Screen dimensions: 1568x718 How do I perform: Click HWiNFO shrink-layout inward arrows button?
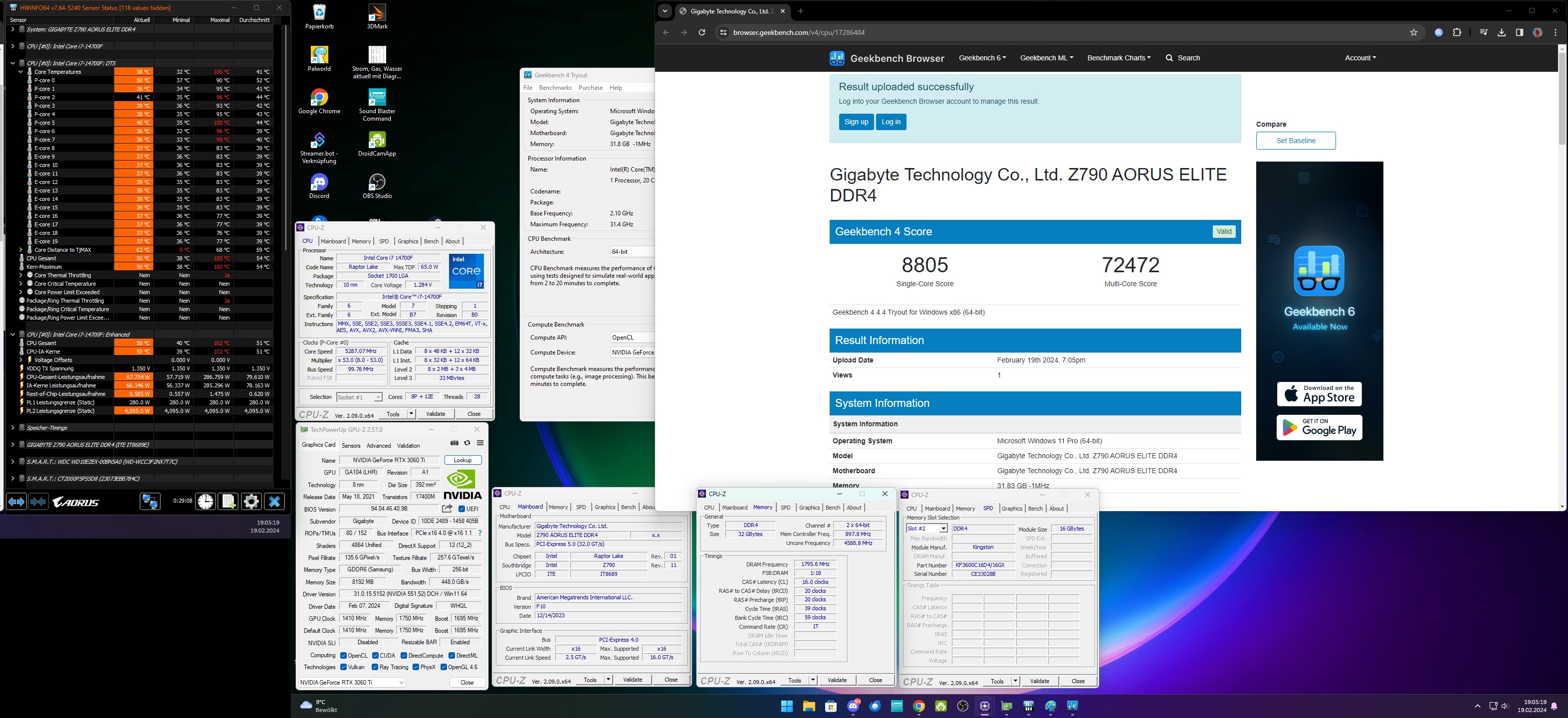click(38, 502)
